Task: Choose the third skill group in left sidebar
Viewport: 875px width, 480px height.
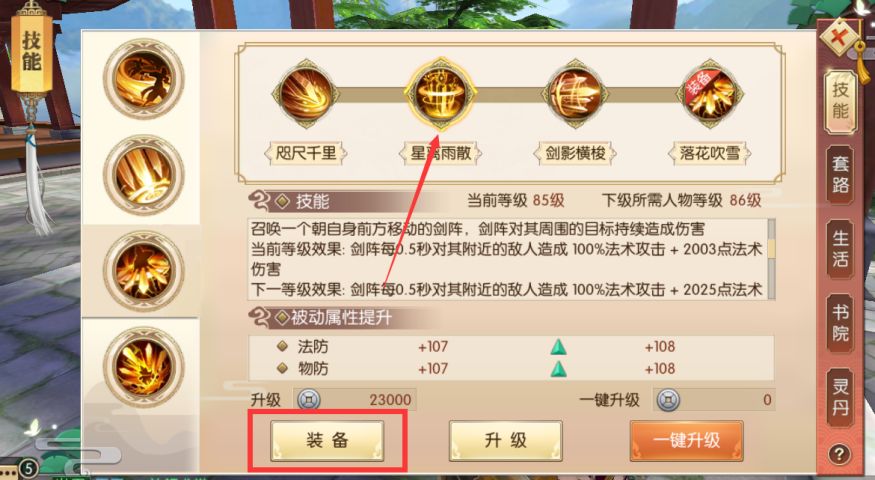Action: pyautogui.click(x=144, y=271)
